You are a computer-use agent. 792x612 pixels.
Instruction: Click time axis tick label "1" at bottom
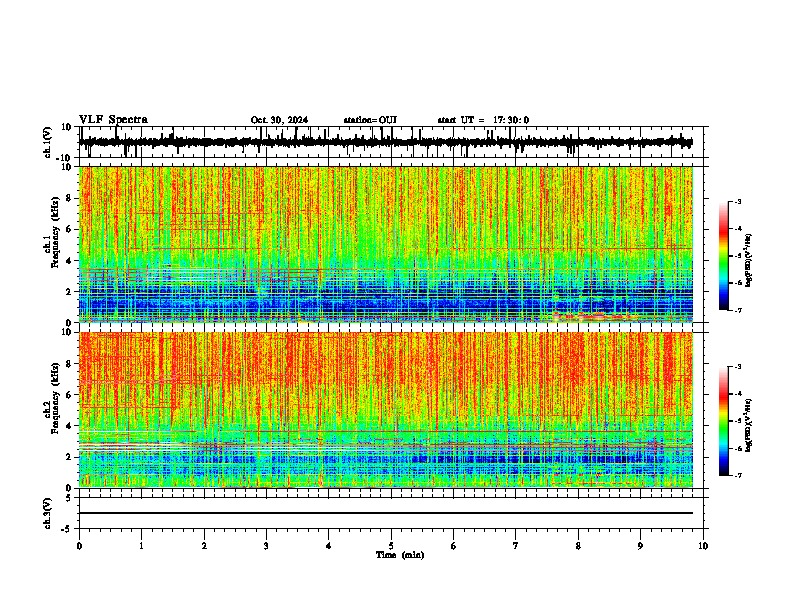(x=141, y=546)
